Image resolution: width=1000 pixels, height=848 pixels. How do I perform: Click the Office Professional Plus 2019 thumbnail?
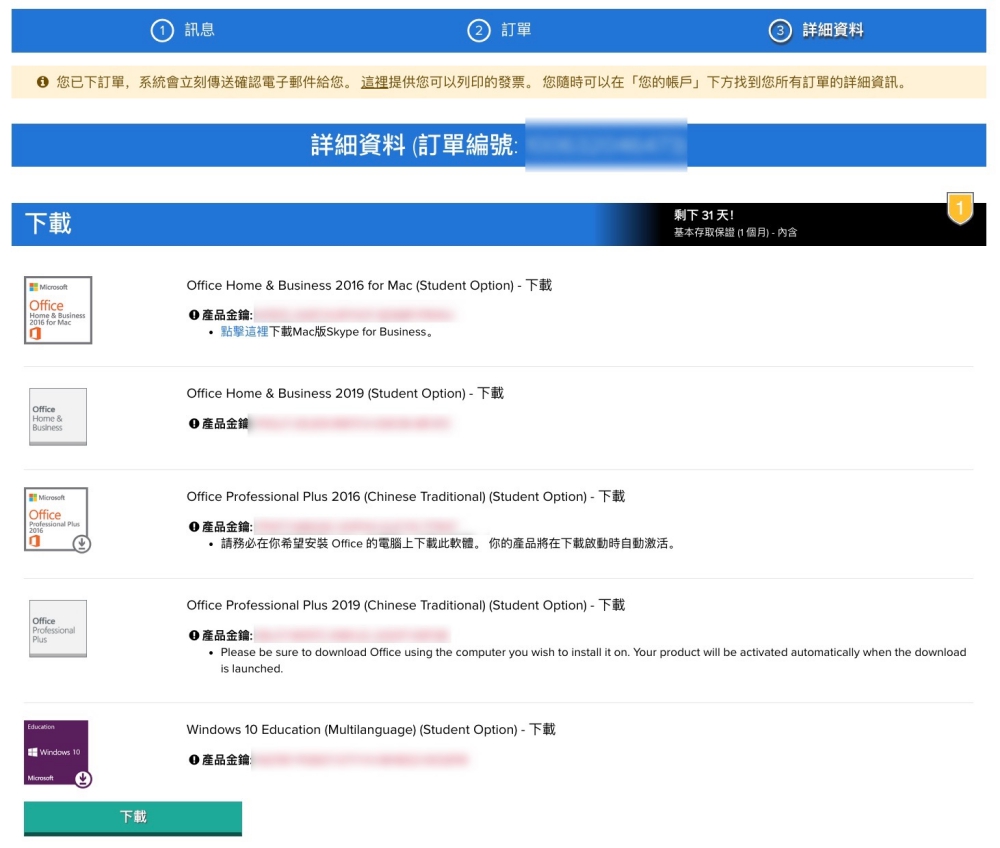point(58,629)
